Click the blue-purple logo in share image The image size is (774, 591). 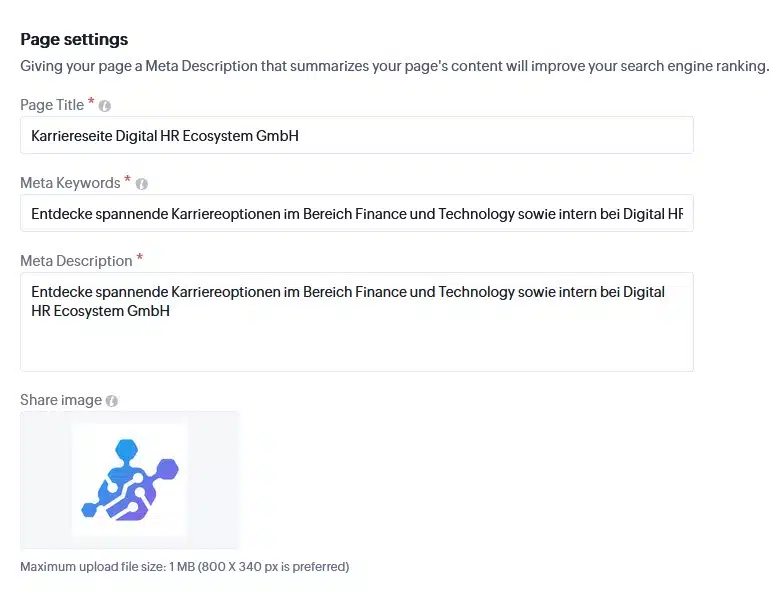point(129,479)
